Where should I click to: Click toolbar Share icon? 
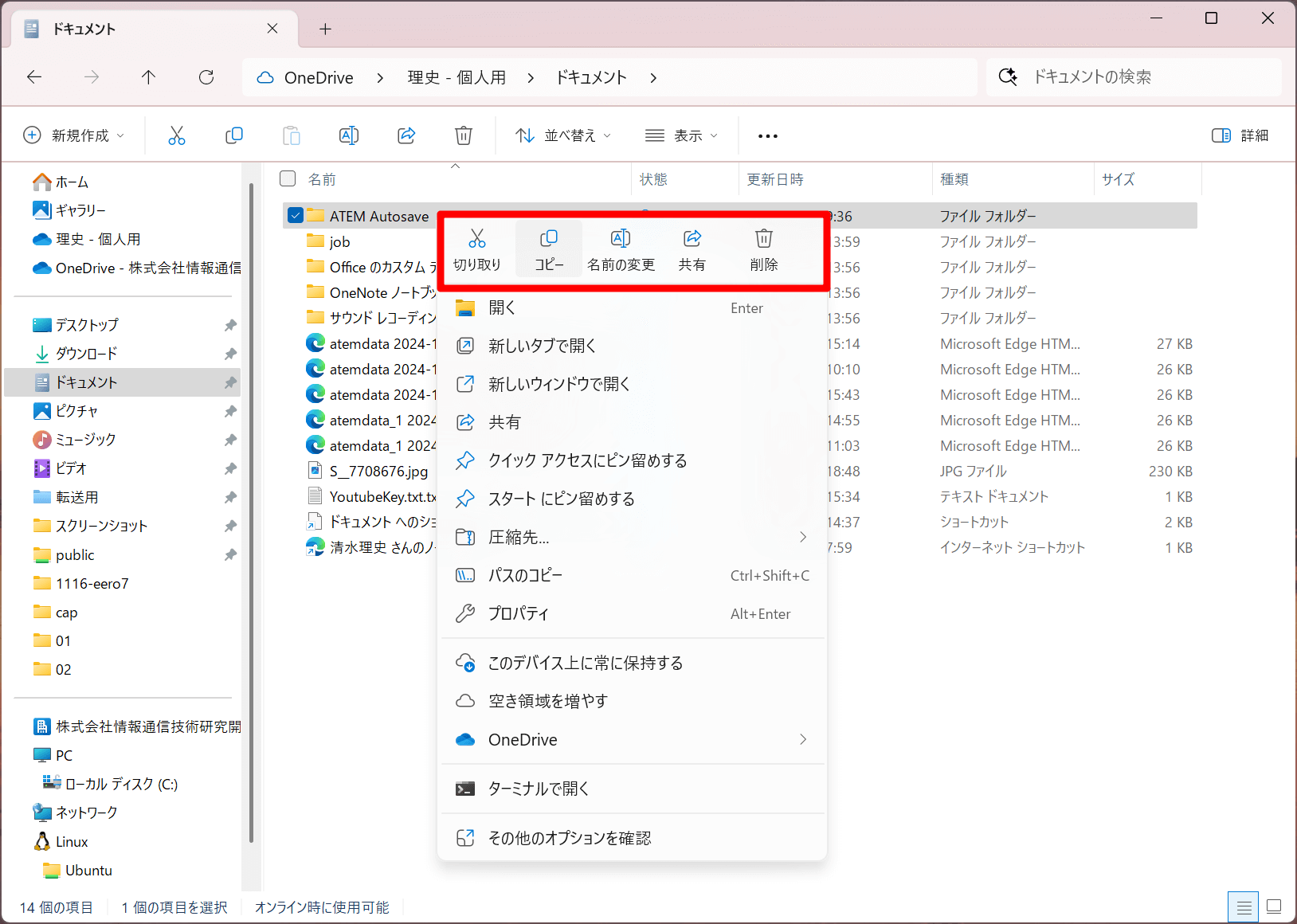[x=406, y=135]
